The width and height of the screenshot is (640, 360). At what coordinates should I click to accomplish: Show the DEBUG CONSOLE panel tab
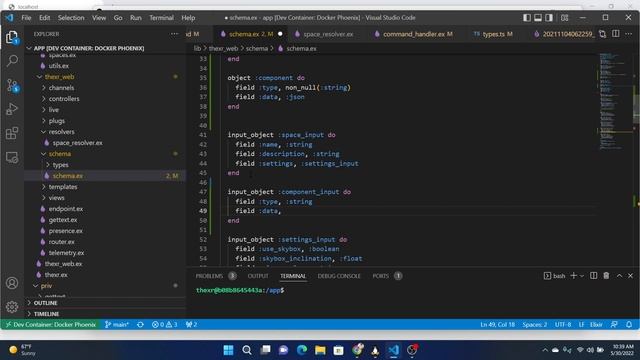339,276
